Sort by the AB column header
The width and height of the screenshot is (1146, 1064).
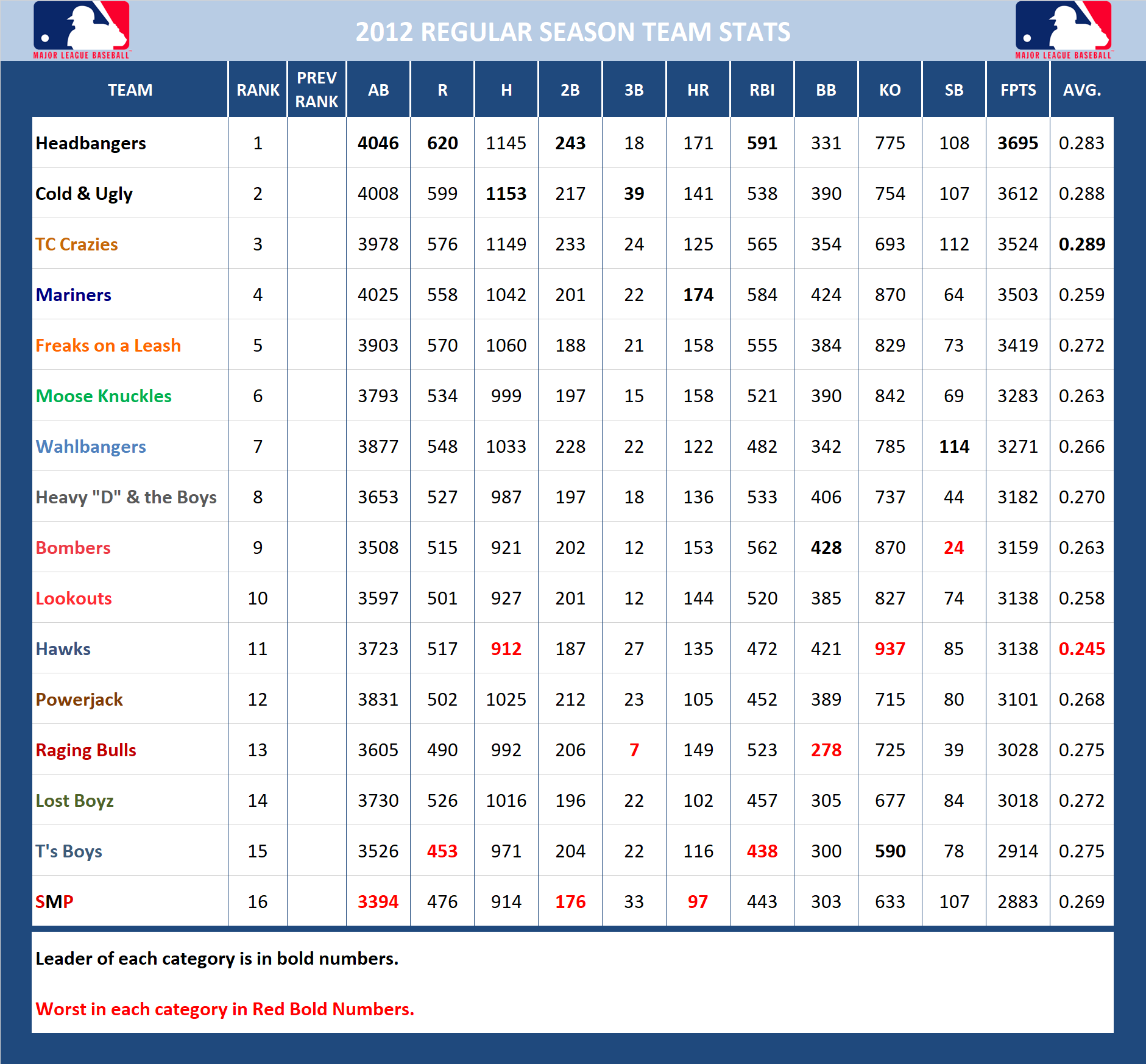point(378,90)
